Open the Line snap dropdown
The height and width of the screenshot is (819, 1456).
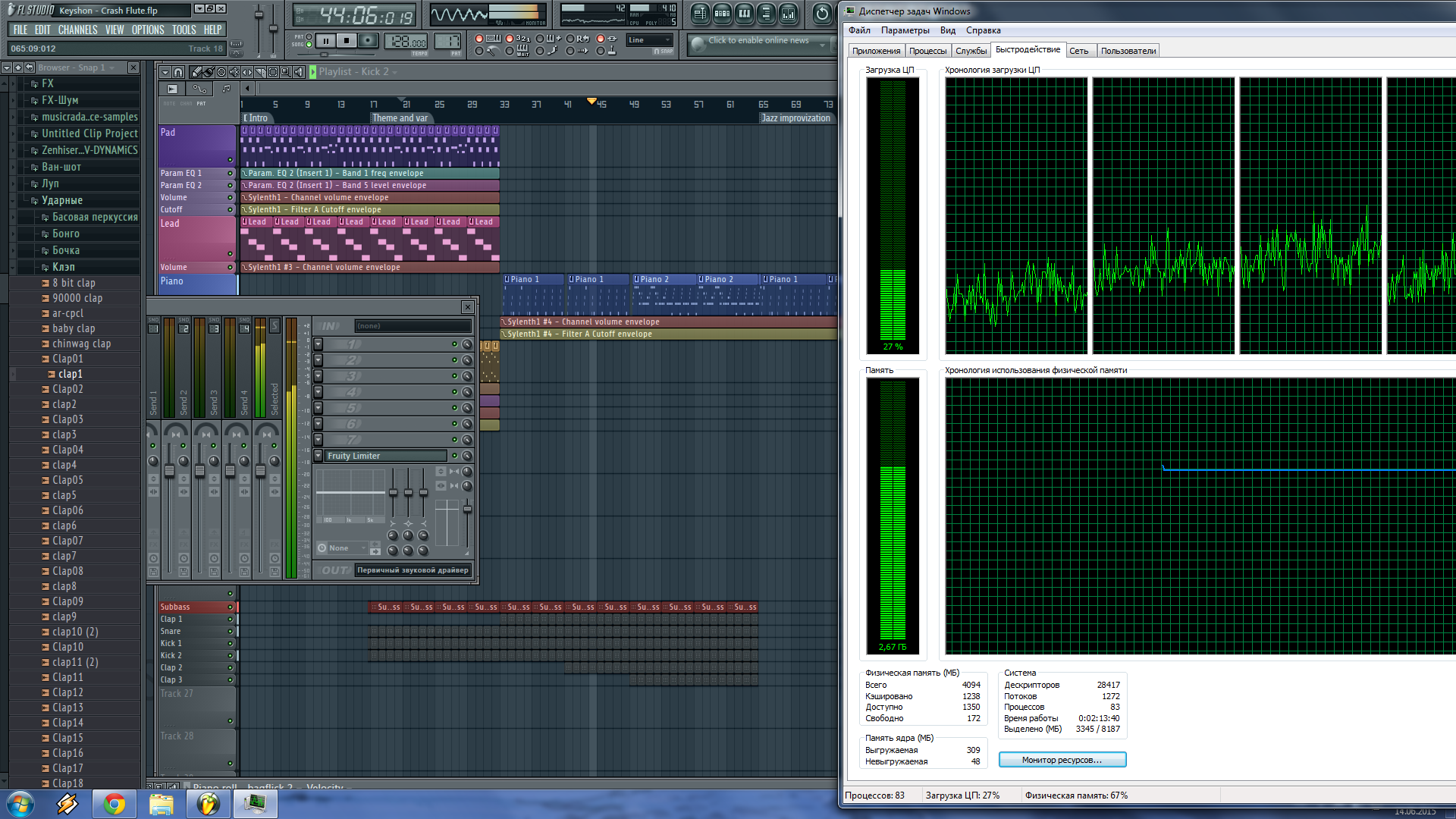tap(650, 40)
